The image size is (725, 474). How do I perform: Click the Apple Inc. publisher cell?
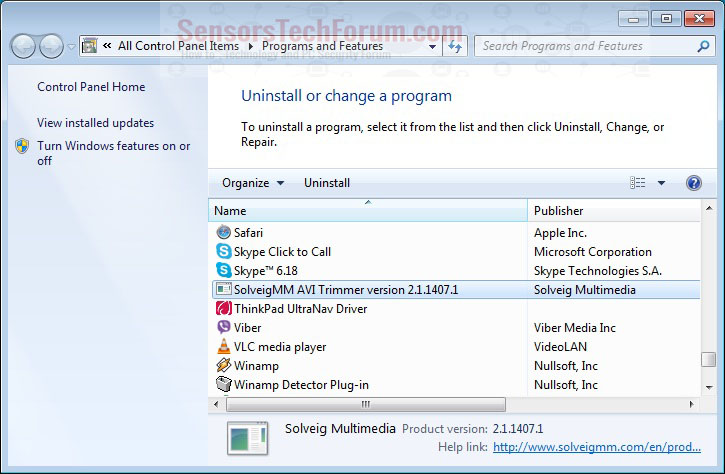pyautogui.click(x=560, y=233)
